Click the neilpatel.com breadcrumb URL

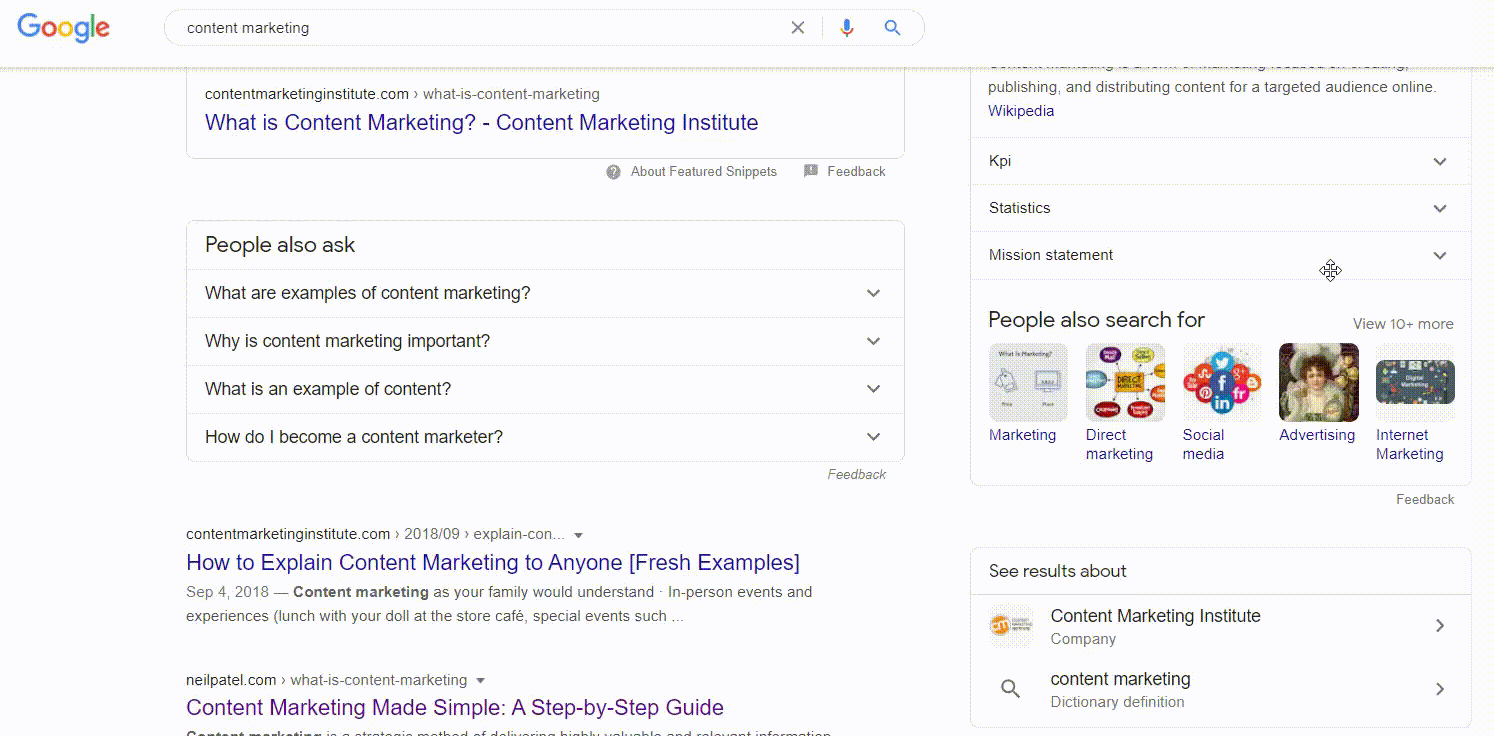tap(326, 680)
